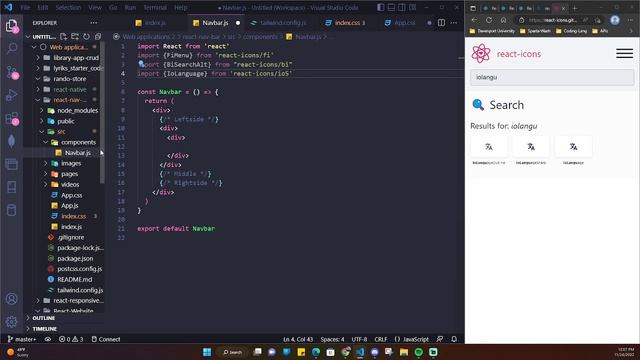Viewport: 640px width, 360px height.
Task: Split the editor right
Action: point(441,23)
